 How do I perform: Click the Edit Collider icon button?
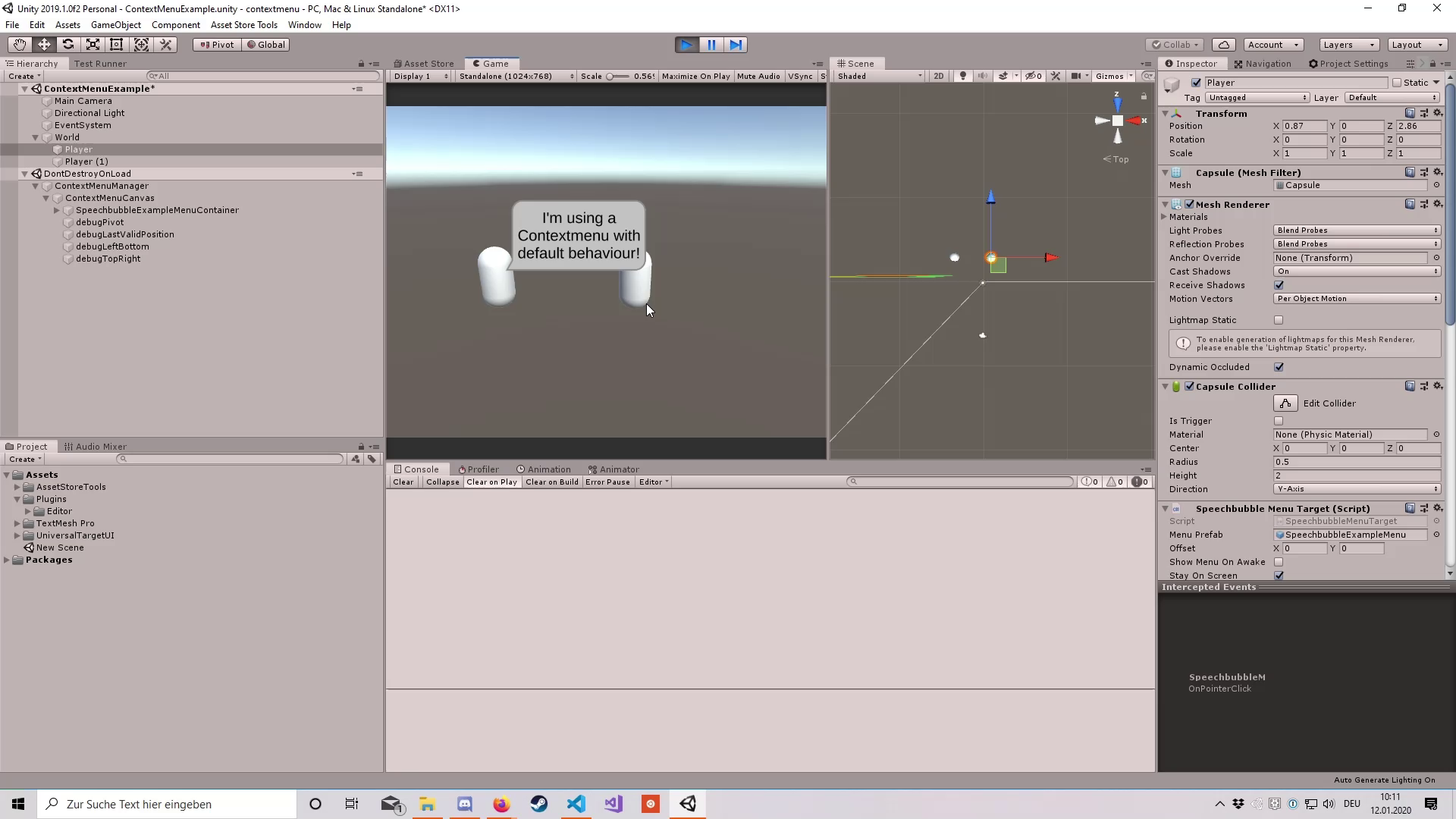1285,403
